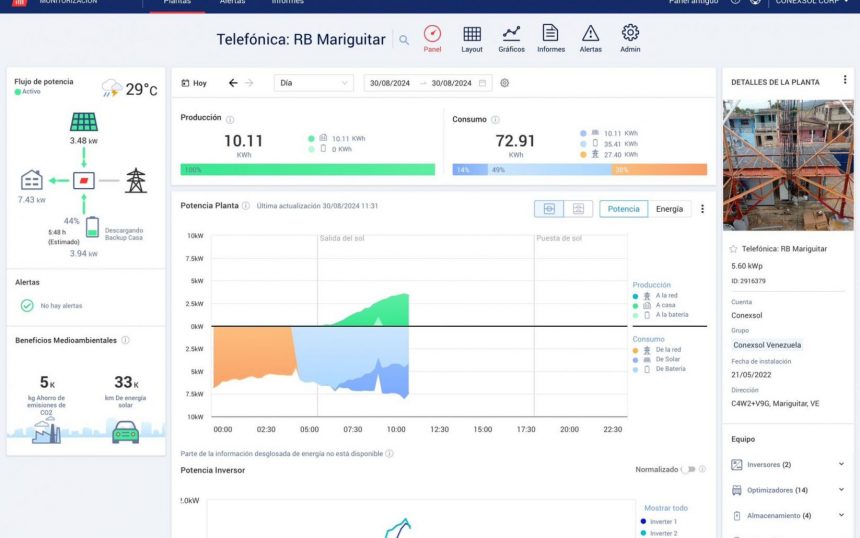Select the Energía chart tab
Screen dimensions: 860x538
tap(670, 209)
